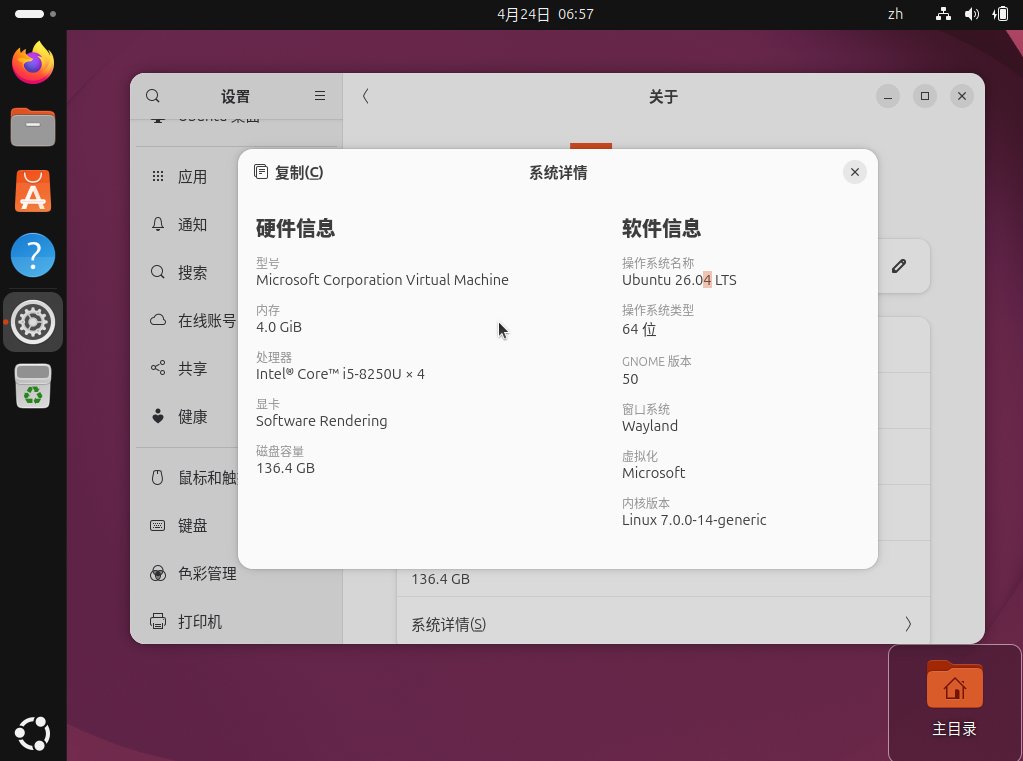Open 共享 settings in the sidebar

pos(192,368)
